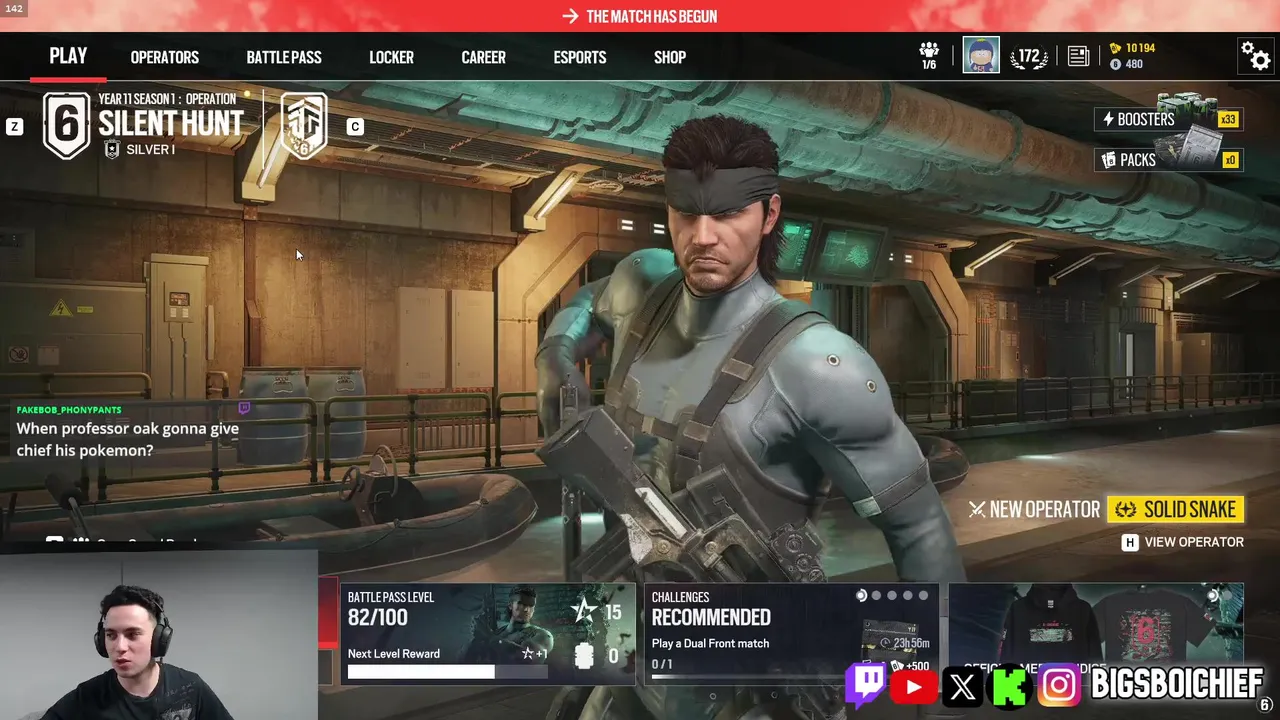The height and width of the screenshot is (720, 1280).
Task: Go to the Career tab
Action: click(x=483, y=57)
